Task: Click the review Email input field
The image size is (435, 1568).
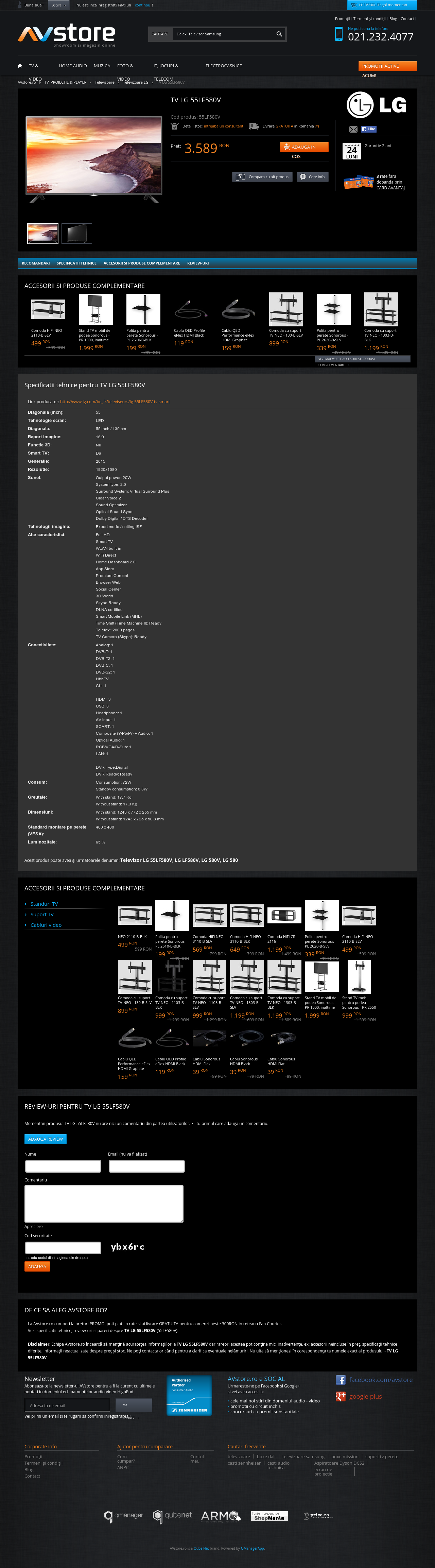Action: (146, 1166)
